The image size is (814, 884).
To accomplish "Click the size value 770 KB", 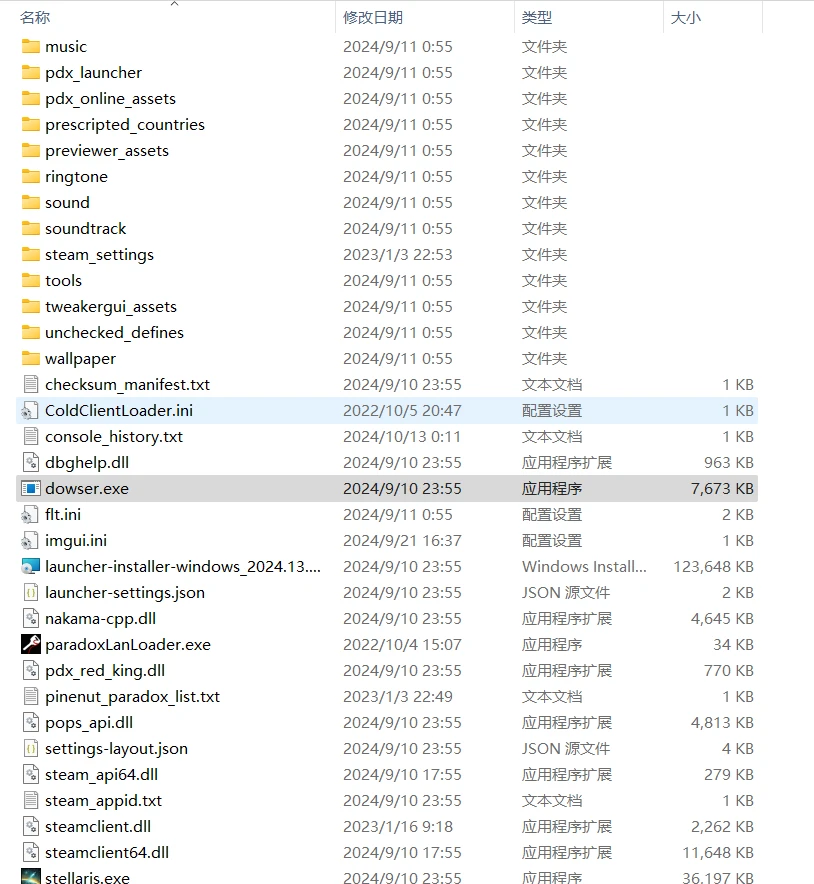I will pyautogui.click(x=729, y=670).
